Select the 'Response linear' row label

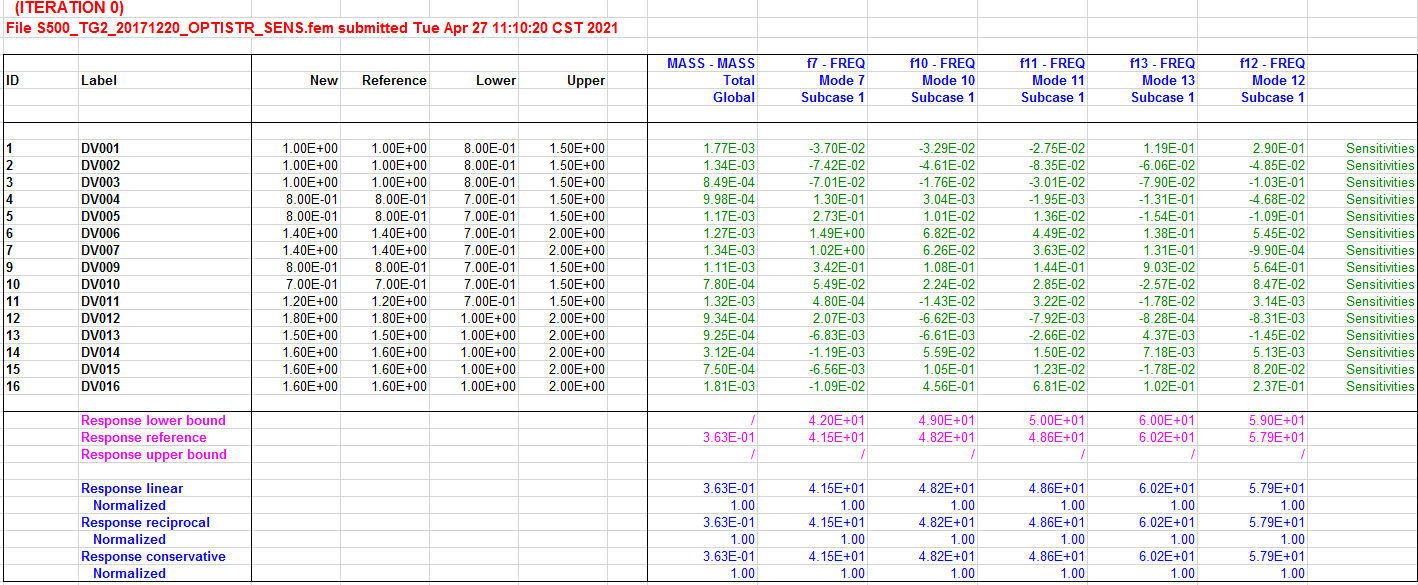[x=132, y=489]
